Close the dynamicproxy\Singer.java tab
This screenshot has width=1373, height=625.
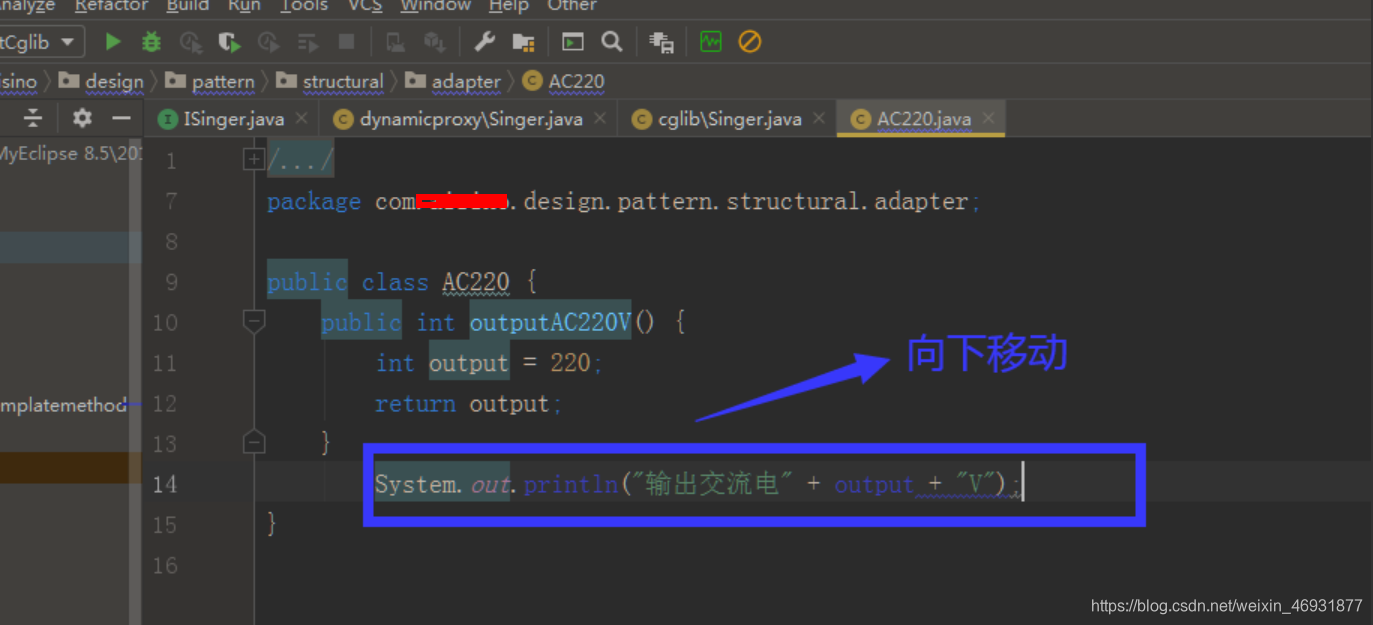(x=600, y=118)
